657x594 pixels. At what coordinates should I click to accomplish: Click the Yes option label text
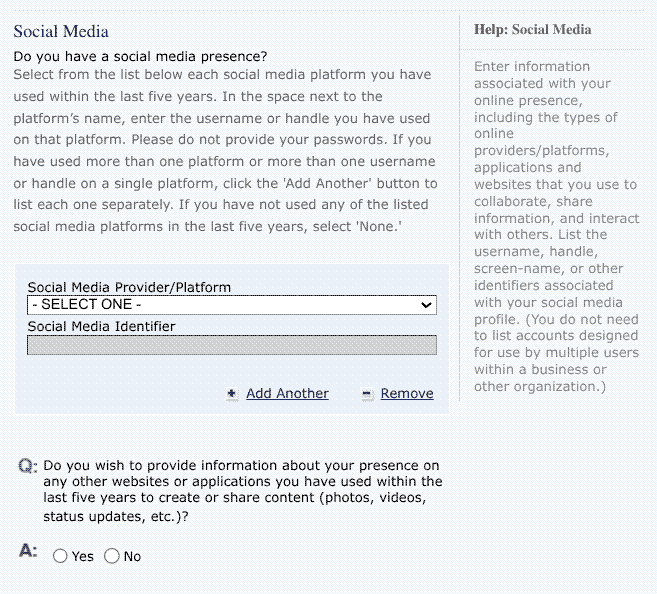coord(83,556)
